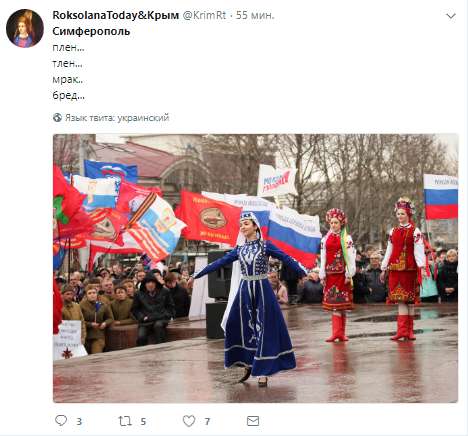Click the reply speech bubble icon
468x436 pixels.
[x=61, y=420]
